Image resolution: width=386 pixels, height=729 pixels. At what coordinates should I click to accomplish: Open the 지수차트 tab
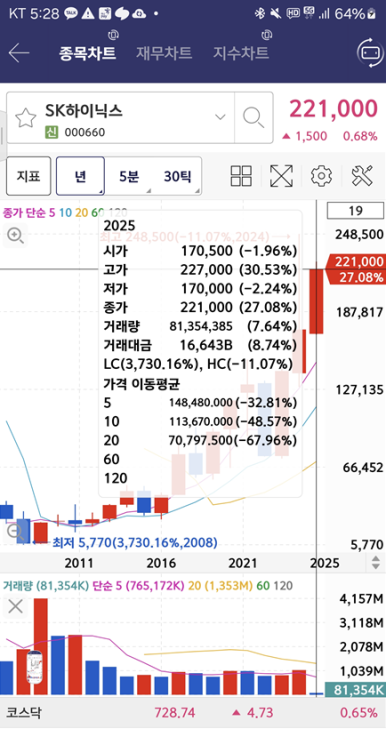tap(241, 53)
